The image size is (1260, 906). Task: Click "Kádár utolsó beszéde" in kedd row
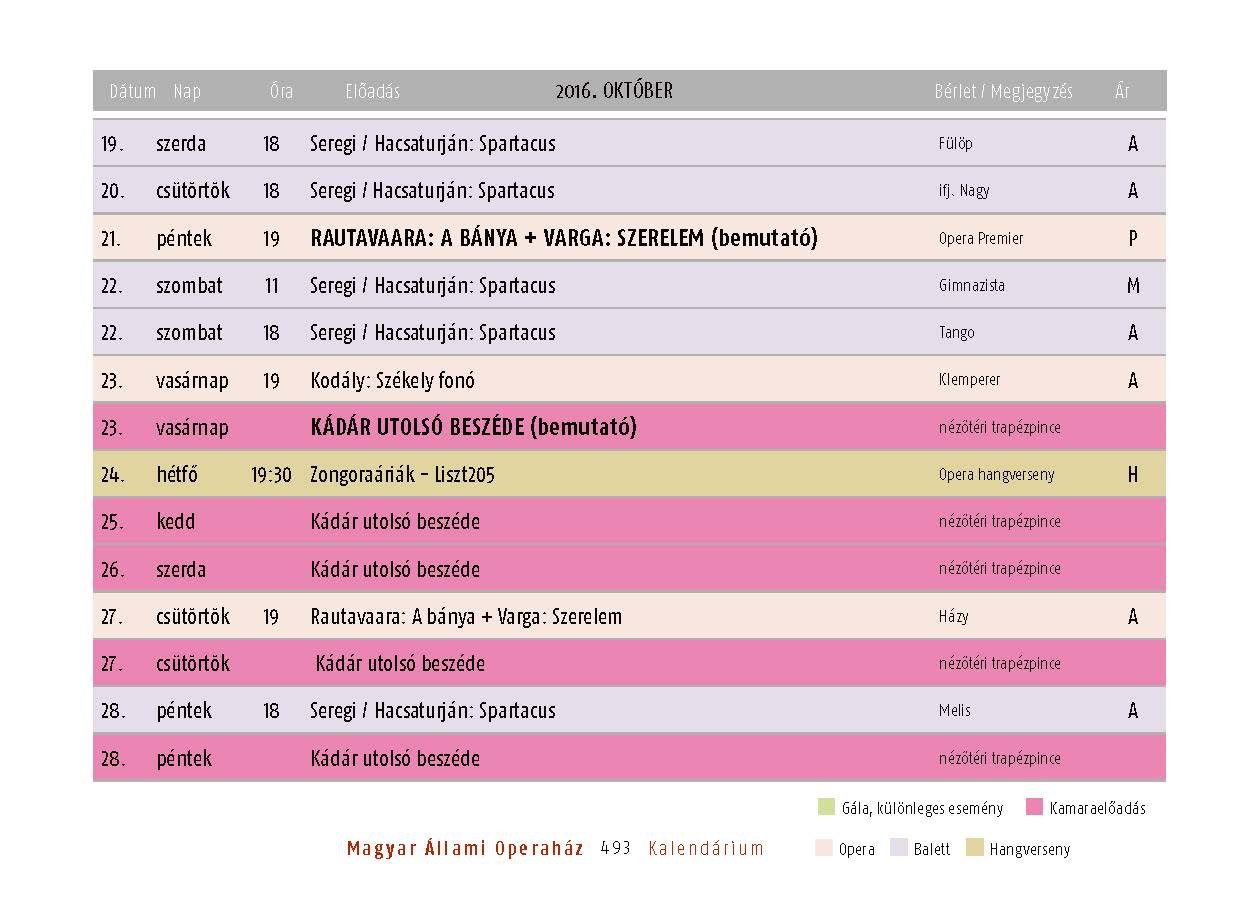(x=395, y=522)
